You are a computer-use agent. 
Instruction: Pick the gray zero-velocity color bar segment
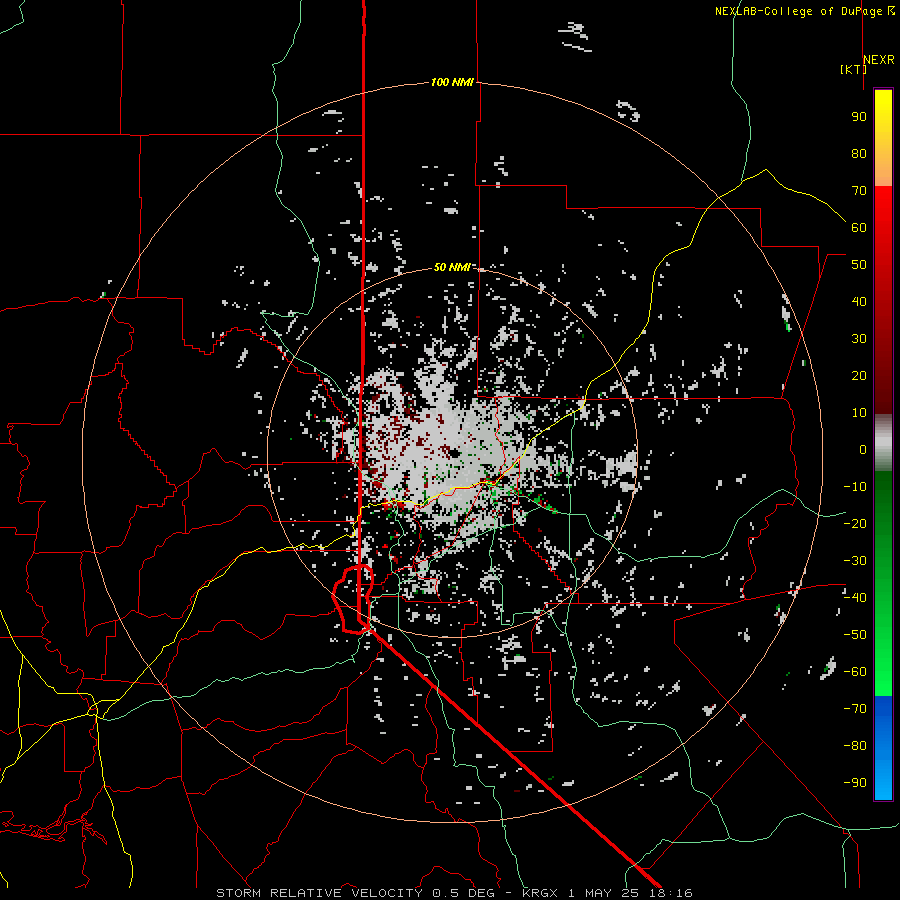click(x=883, y=443)
